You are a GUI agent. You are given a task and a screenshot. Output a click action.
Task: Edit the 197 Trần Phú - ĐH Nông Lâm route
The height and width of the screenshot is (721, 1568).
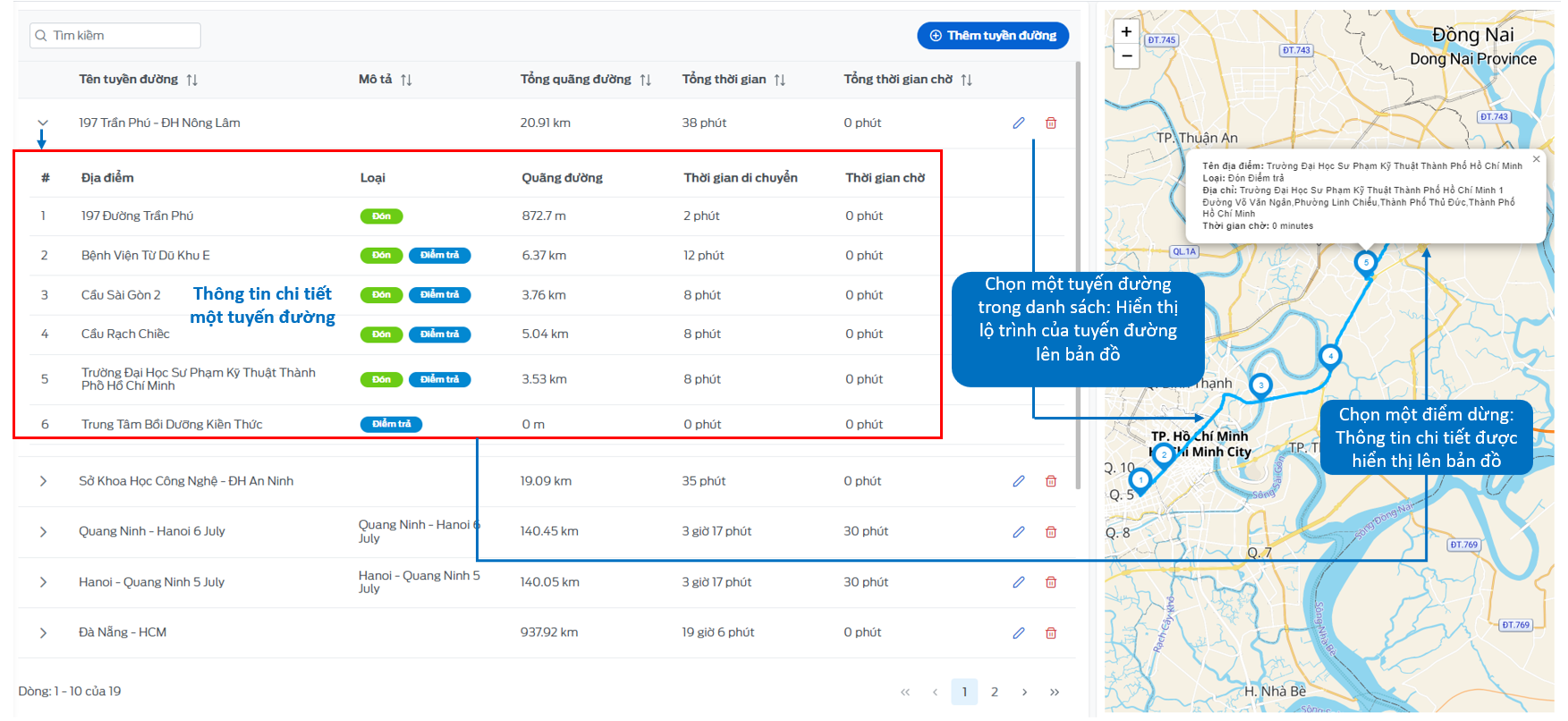click(x=1019, y=123)
